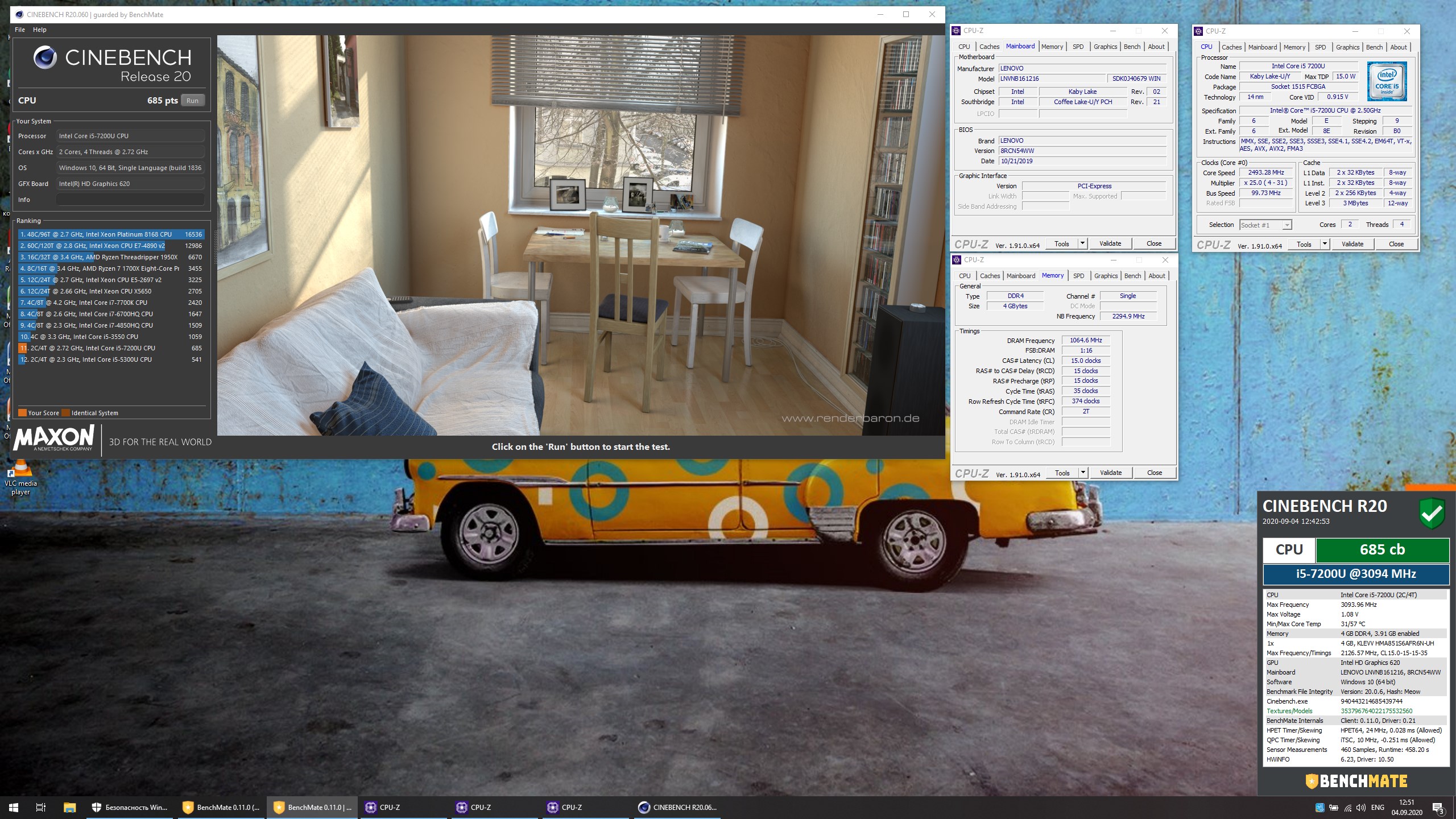The height and width of the screenshot is (819, 1456).
Task: Select the Core i5-3550 ranking row
Action: pyautogui.click(x=111, y=337)
